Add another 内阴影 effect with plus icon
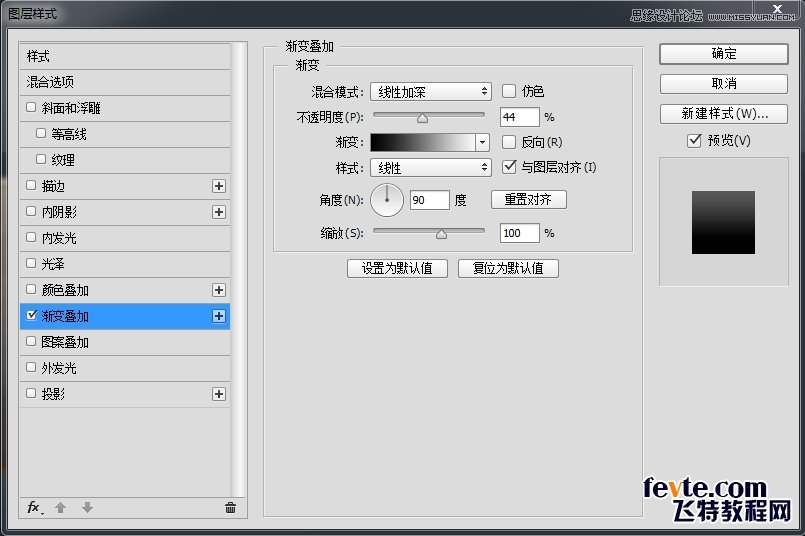Screen dimensions: 805x536 [x=219, y=212]
